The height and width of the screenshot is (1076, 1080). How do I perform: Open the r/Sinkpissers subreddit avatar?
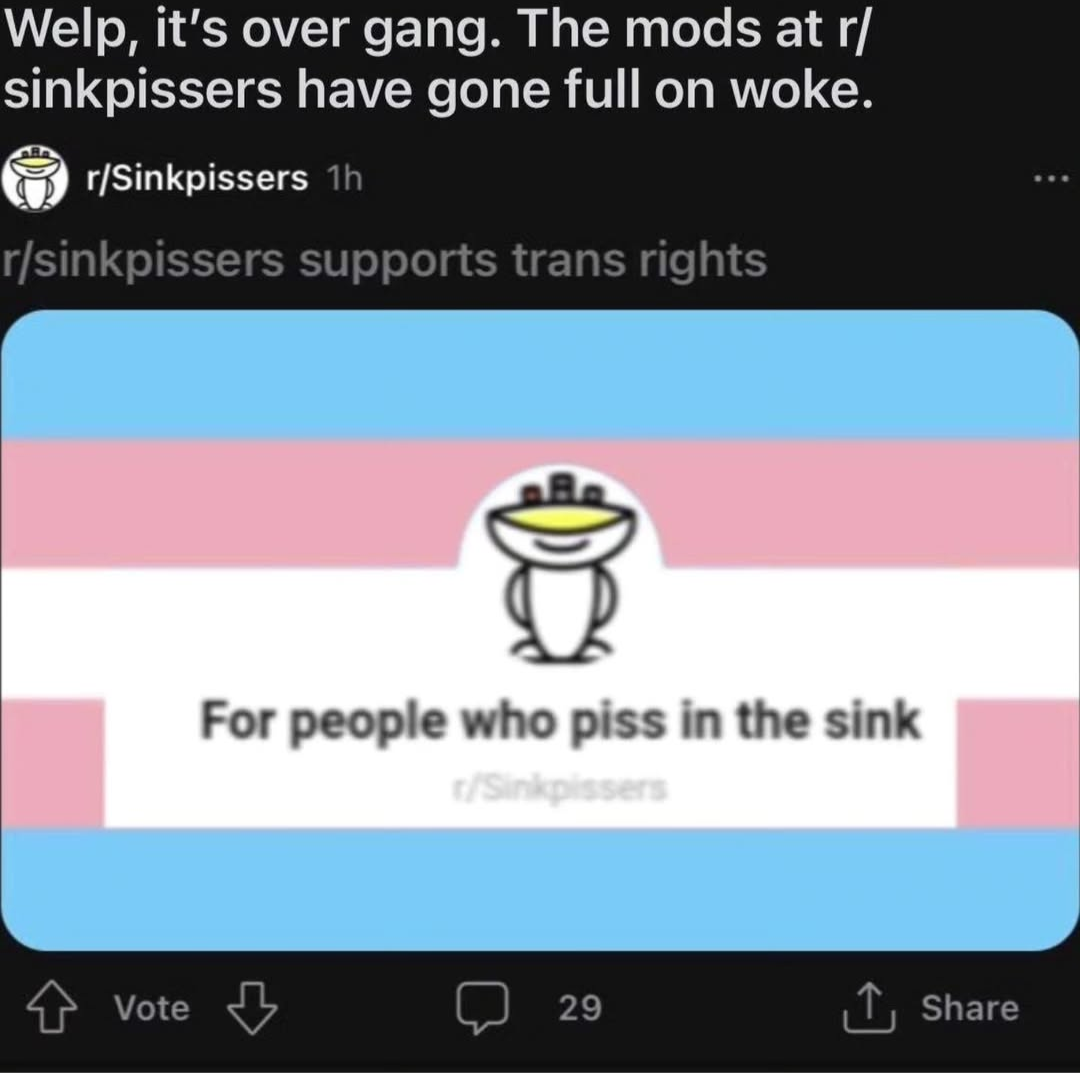coord(35,178)
